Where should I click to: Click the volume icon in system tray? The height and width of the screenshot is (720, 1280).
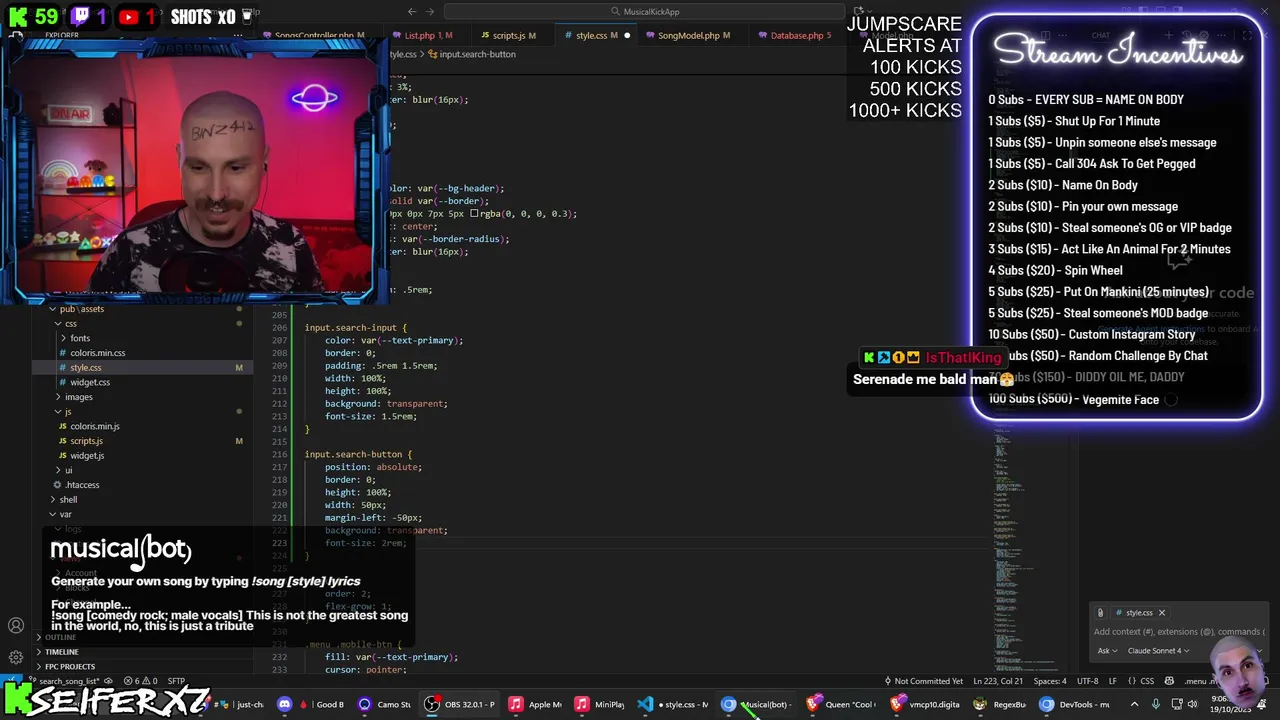[x=1192, y=704]
